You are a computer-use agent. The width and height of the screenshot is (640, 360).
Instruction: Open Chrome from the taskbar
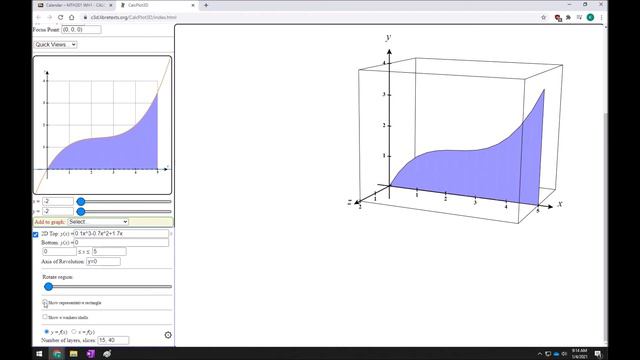coord(57,353)
